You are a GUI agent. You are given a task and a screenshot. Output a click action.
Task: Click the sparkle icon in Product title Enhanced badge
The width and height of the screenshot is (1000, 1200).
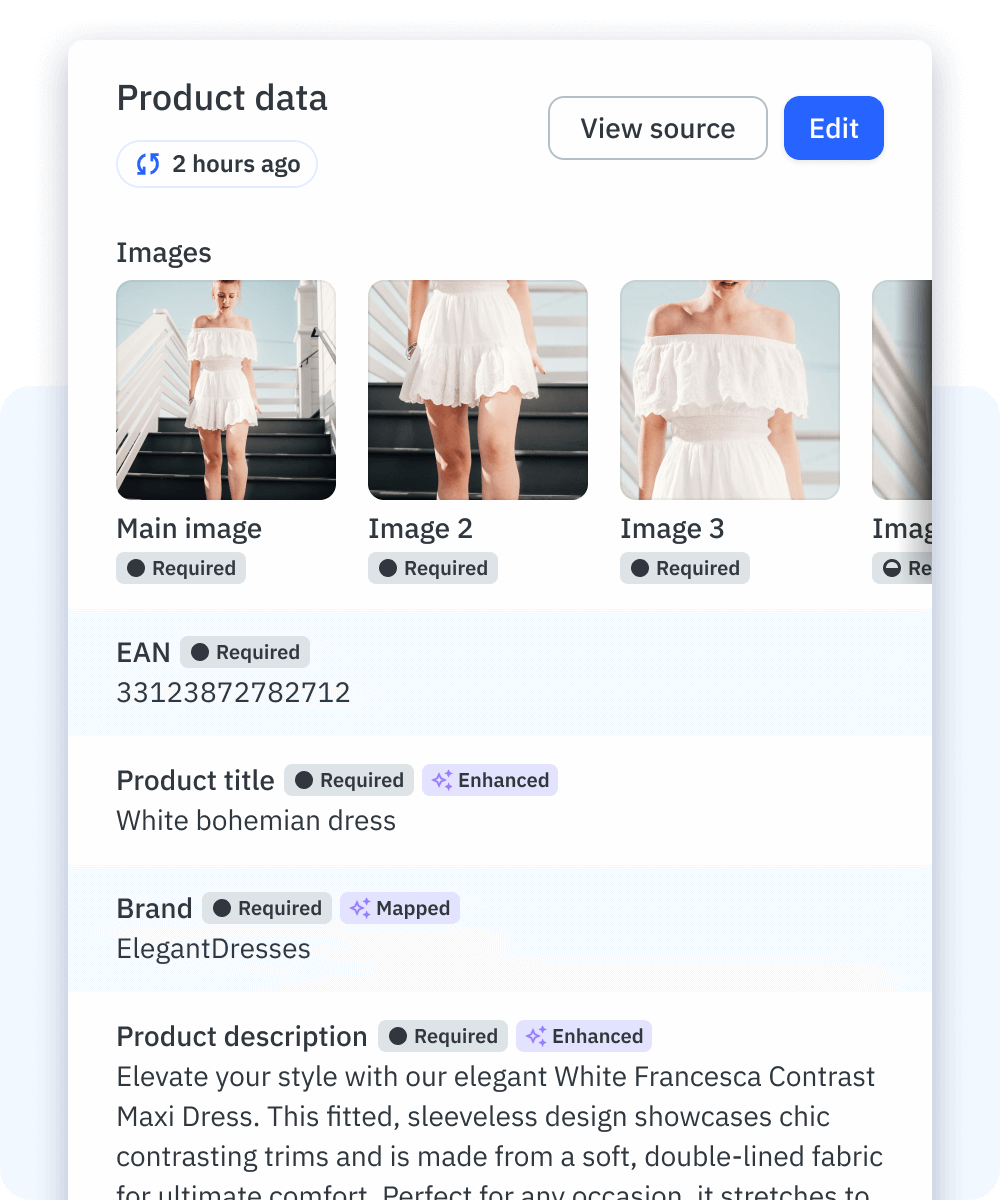pos(442,780)
